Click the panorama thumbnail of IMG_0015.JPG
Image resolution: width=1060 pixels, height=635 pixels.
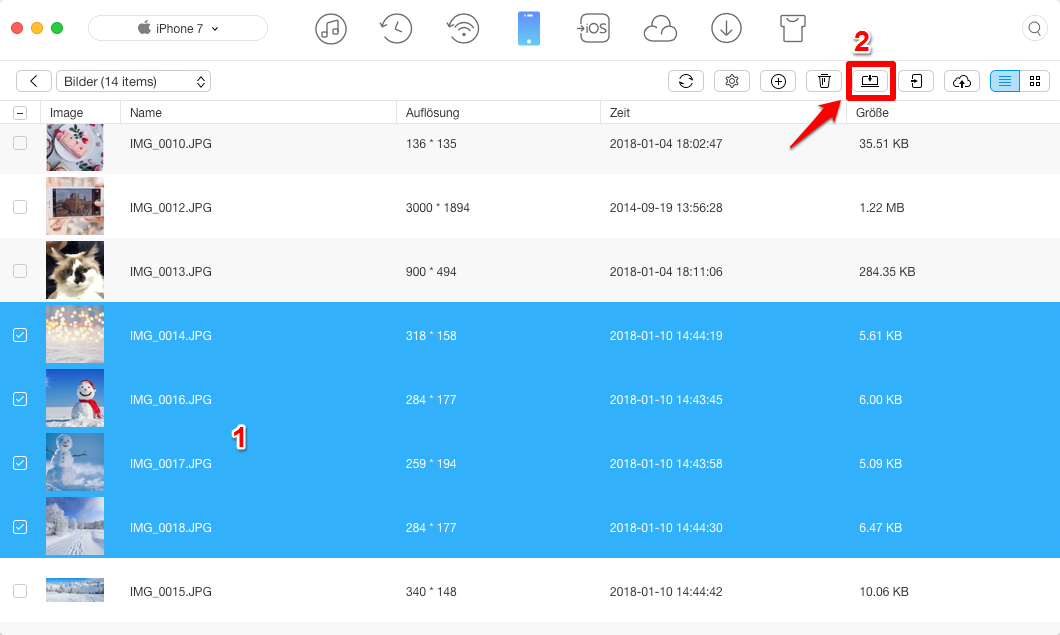[75, 590]
